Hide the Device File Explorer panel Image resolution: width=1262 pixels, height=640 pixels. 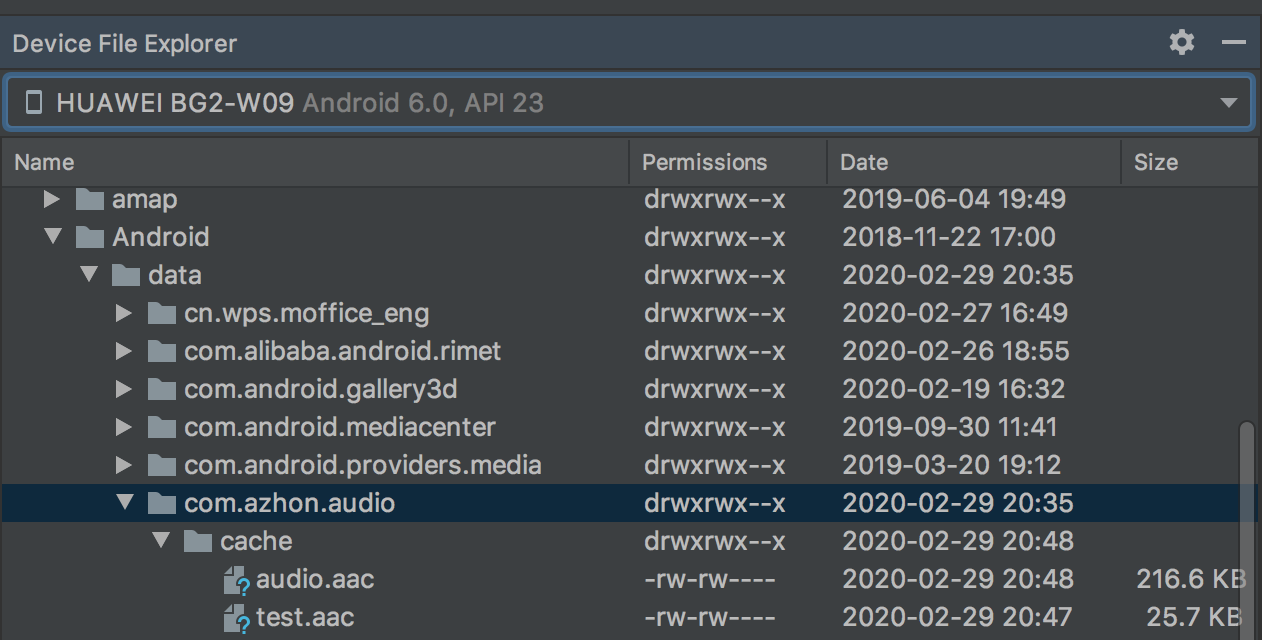pos(1233,42)
